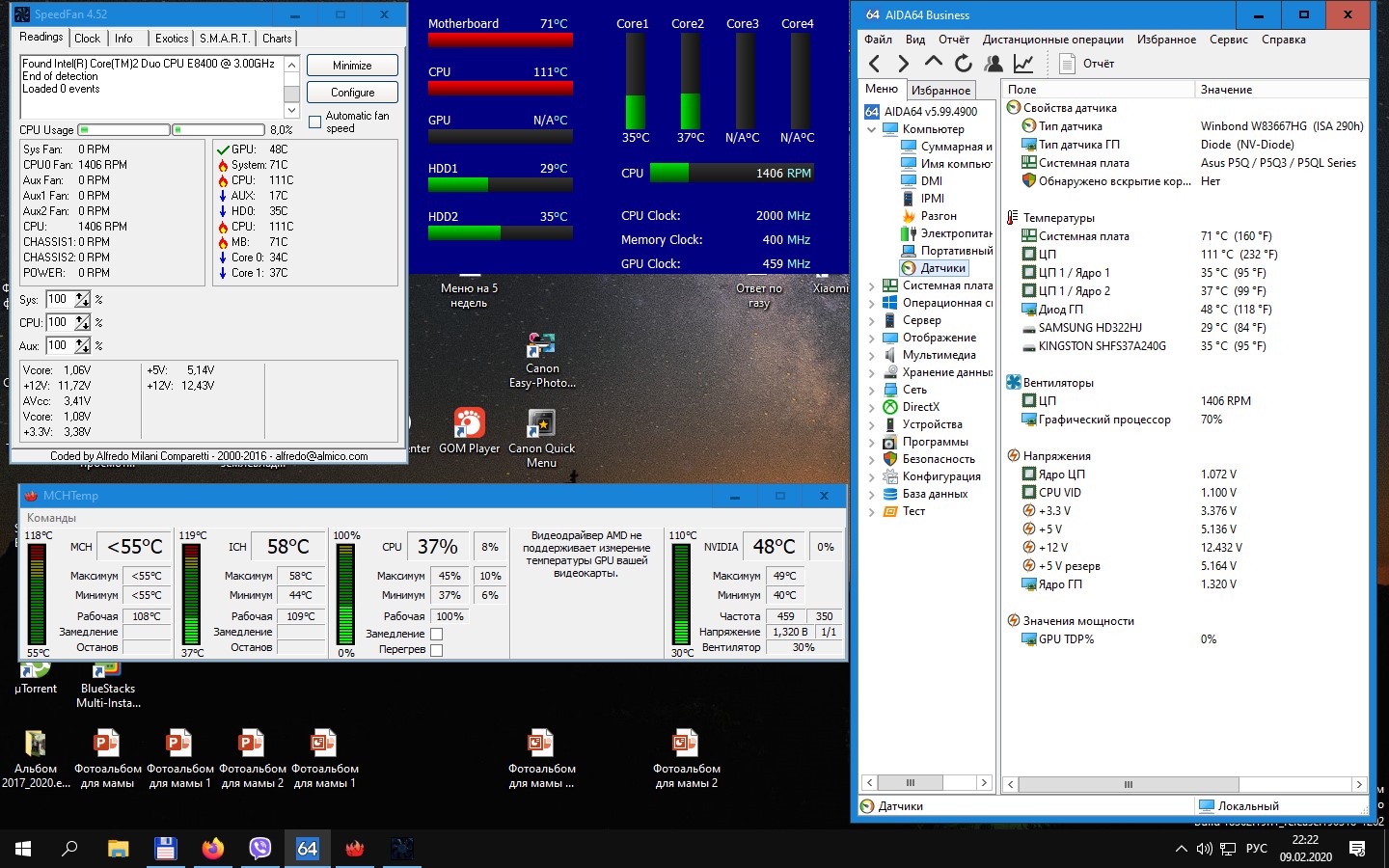
Task: Click the user silhouette icon in AIDA64 toolbar
Action: click(994, 64)
